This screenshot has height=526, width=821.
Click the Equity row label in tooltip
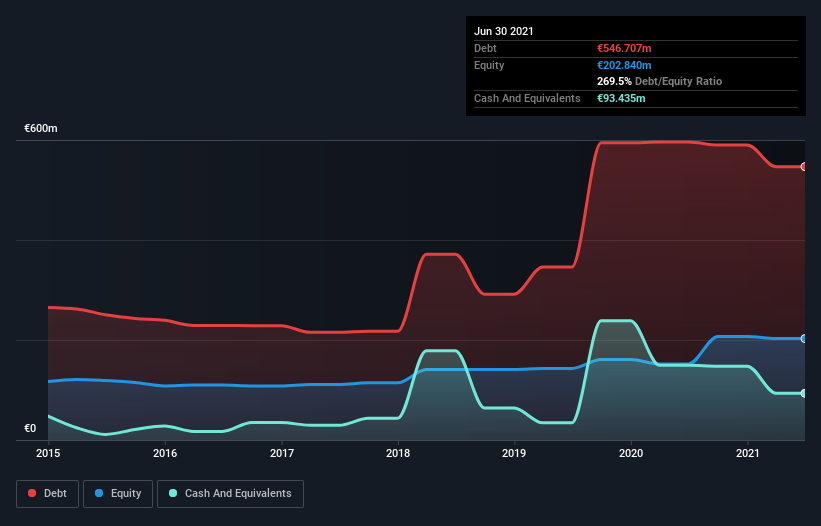pos(489,65)
